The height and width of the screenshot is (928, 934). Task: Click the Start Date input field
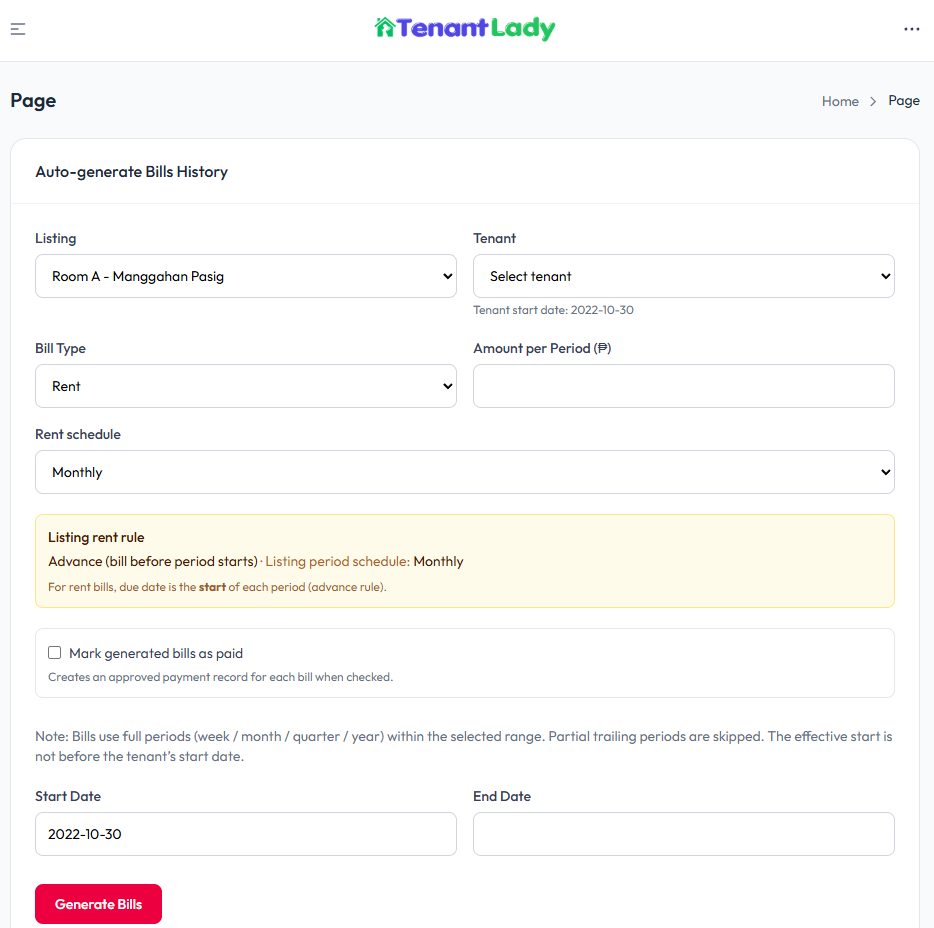pyautogui.click(x=245, y=834)
